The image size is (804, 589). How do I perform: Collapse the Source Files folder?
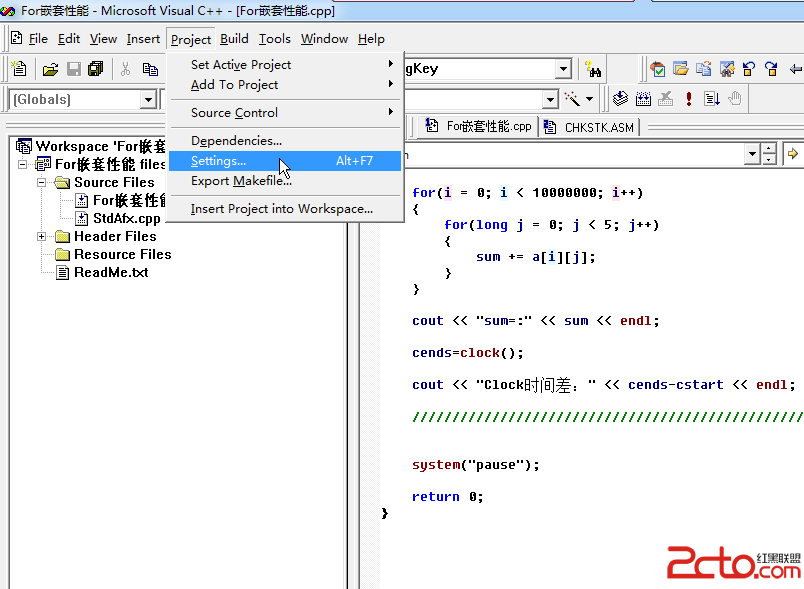pyautogui.click(x=42, y=182)
